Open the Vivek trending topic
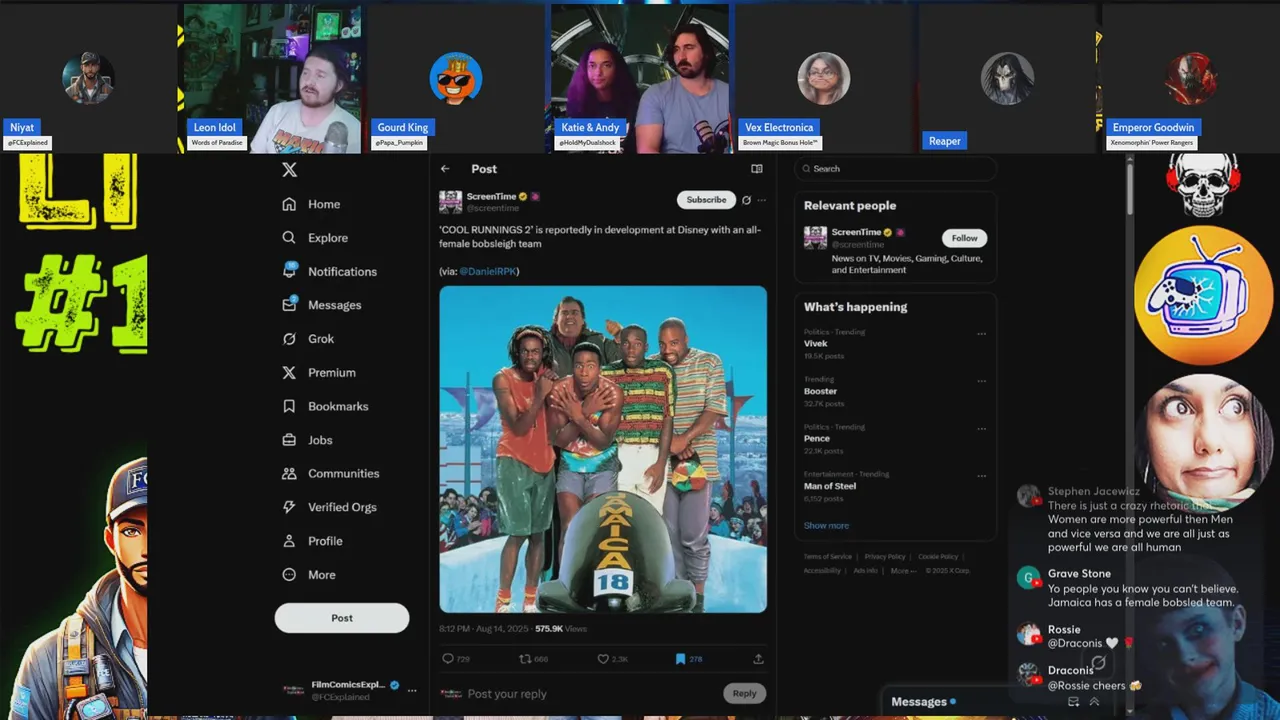1280x720 pixels. 815,343
